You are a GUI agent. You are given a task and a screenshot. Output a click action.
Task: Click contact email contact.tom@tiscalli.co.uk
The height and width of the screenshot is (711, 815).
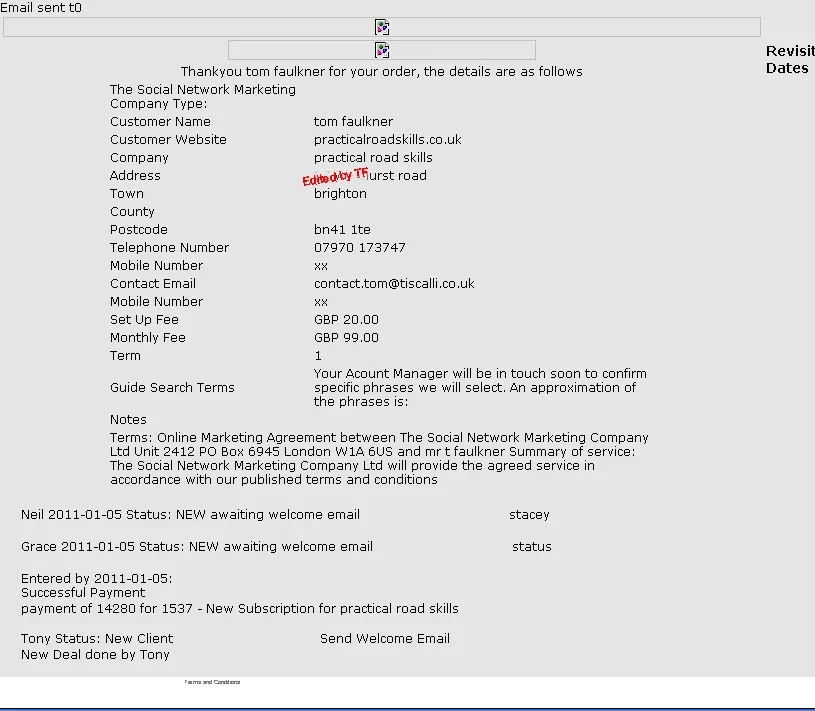[394, 284]
